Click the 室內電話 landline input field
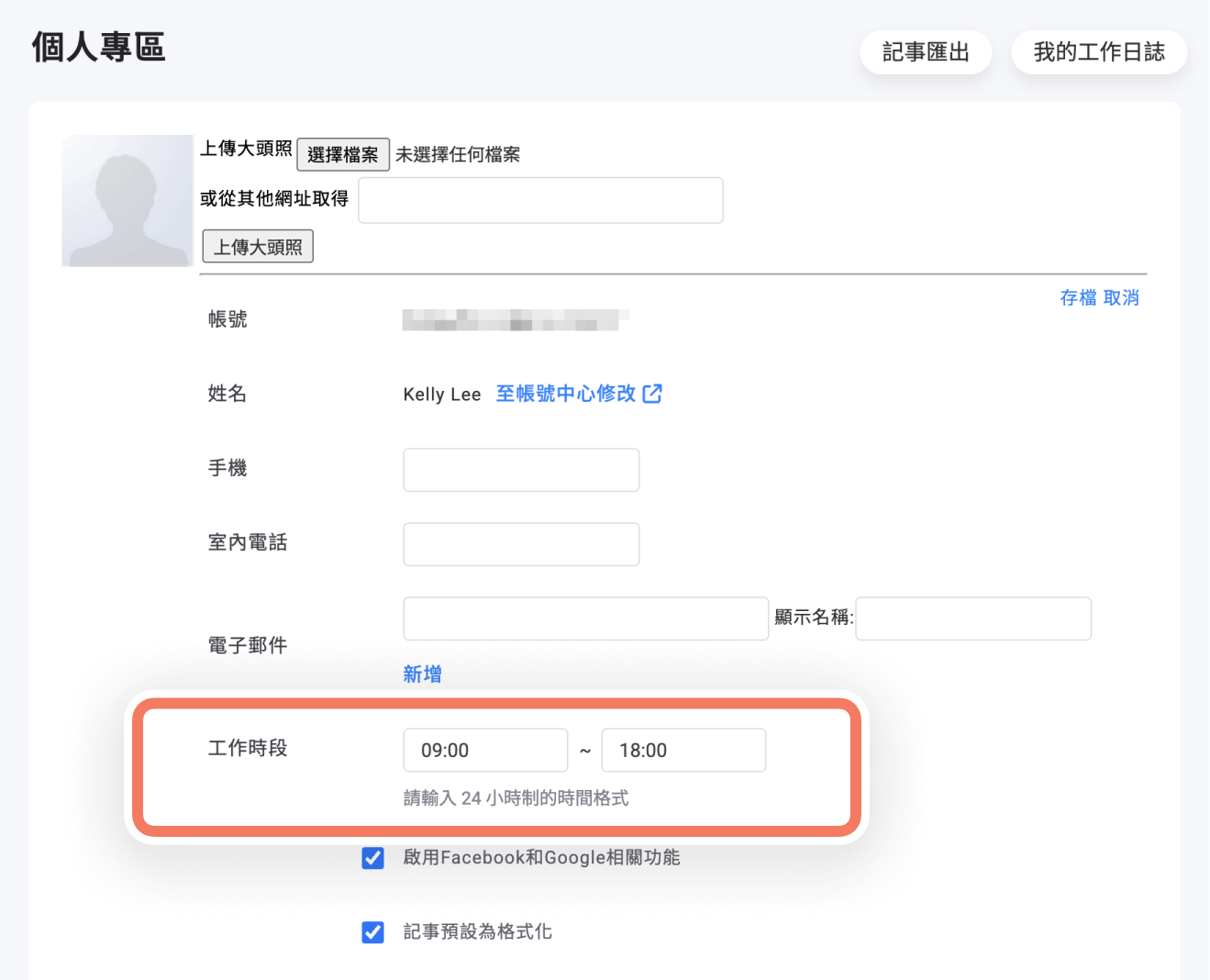Image resolution: width=1210 pixels, height=980 pixels. (520, 543)
